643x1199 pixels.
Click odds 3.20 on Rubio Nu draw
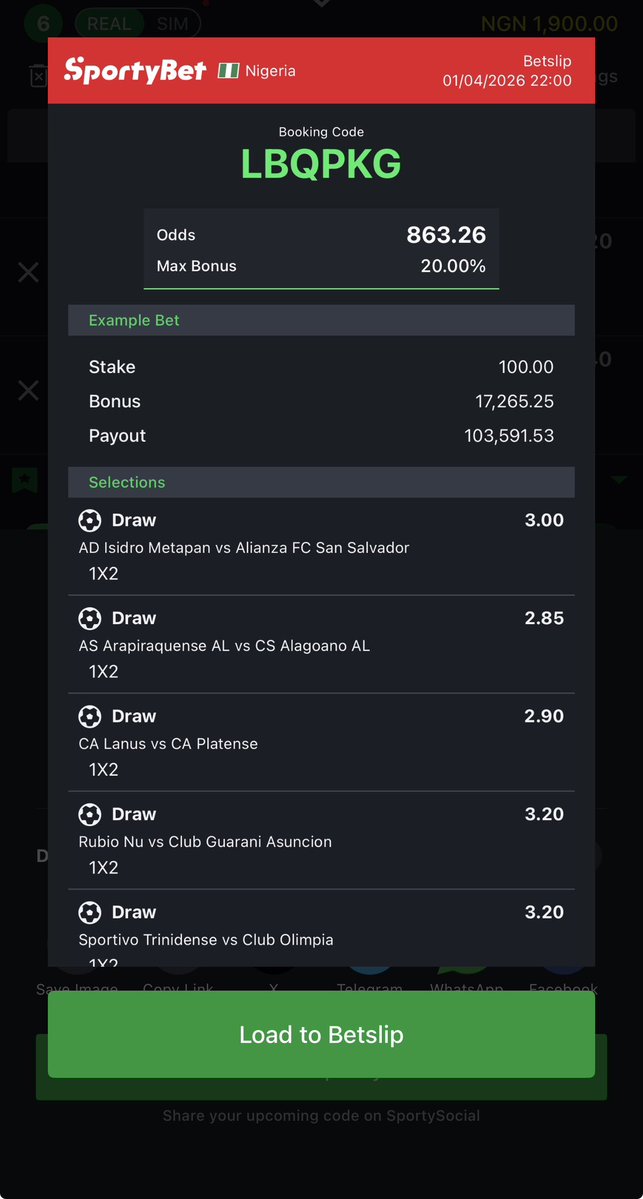tap(544, 814)
